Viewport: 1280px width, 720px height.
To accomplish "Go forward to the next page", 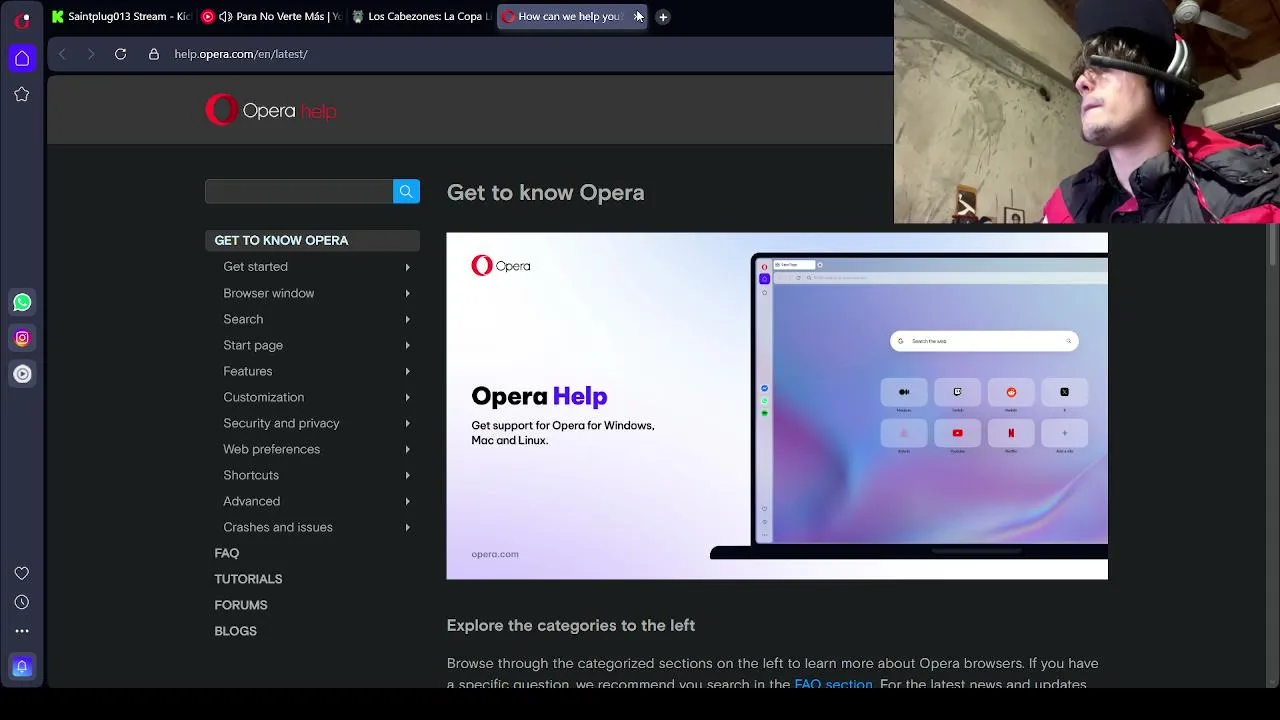I will pyautogui.click(x=91, y=54).
